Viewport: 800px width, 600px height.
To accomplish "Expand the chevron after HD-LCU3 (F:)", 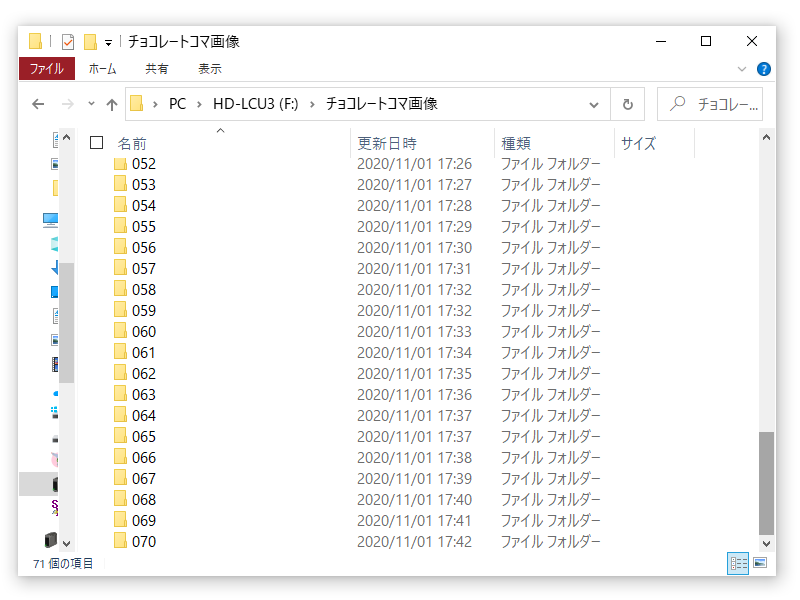I will [x=312, y=105].
